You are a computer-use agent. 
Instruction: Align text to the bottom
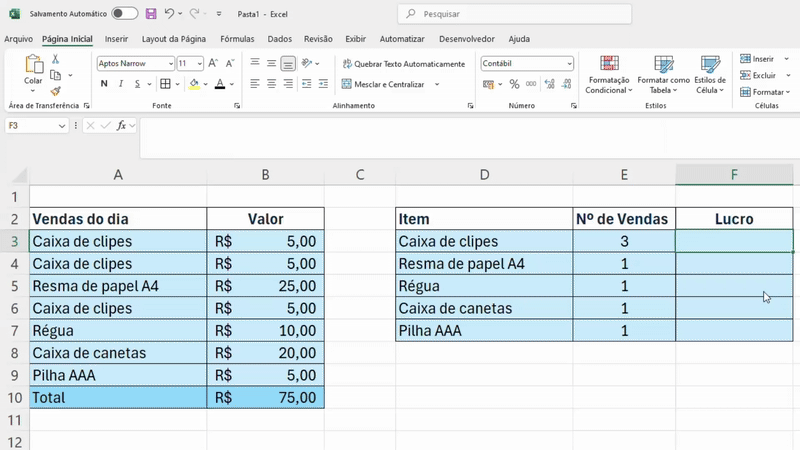[x=288, y=63]
